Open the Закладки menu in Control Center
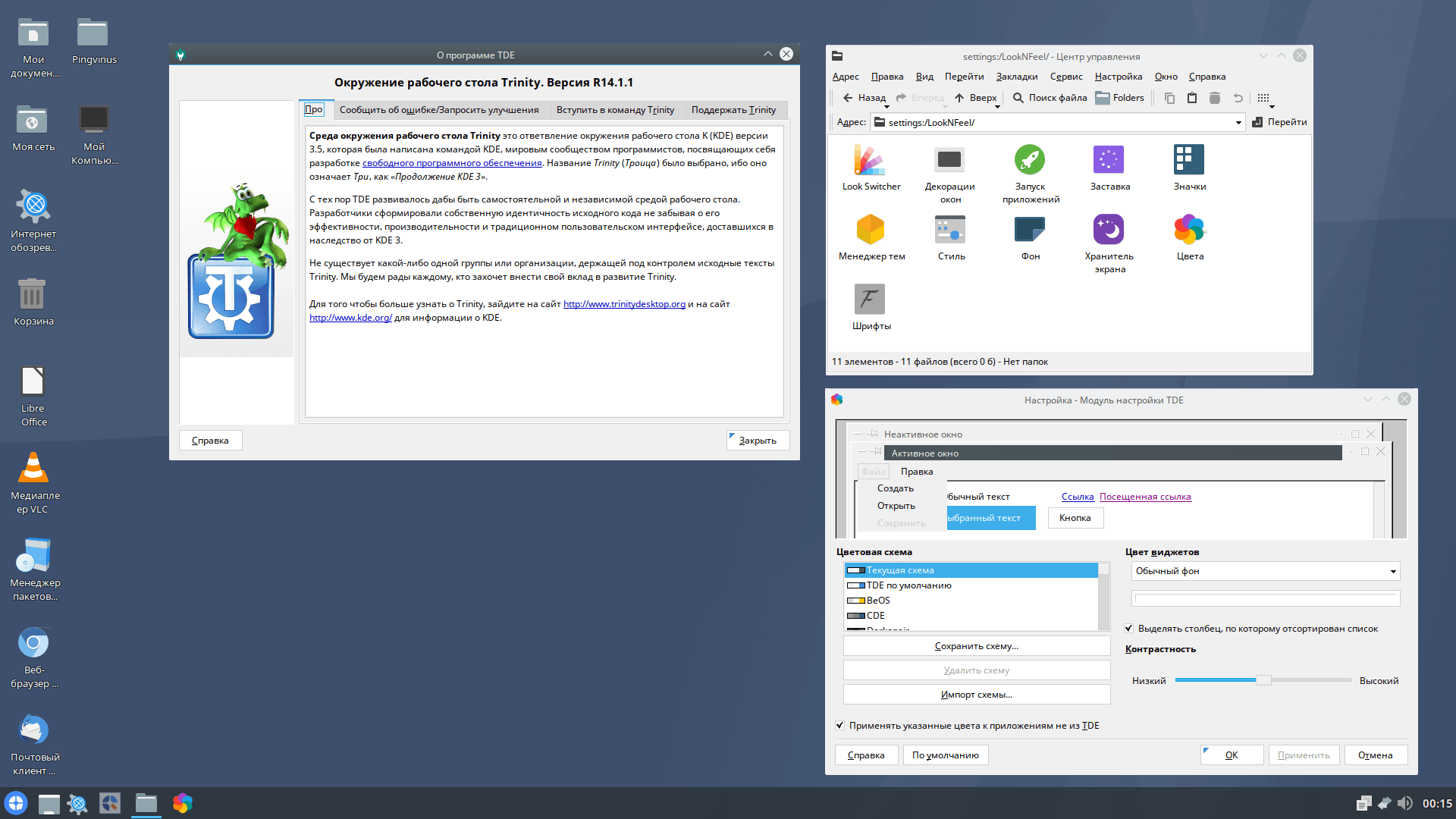The width and height of the screenshot is (1456, 819). (1016, 77)
